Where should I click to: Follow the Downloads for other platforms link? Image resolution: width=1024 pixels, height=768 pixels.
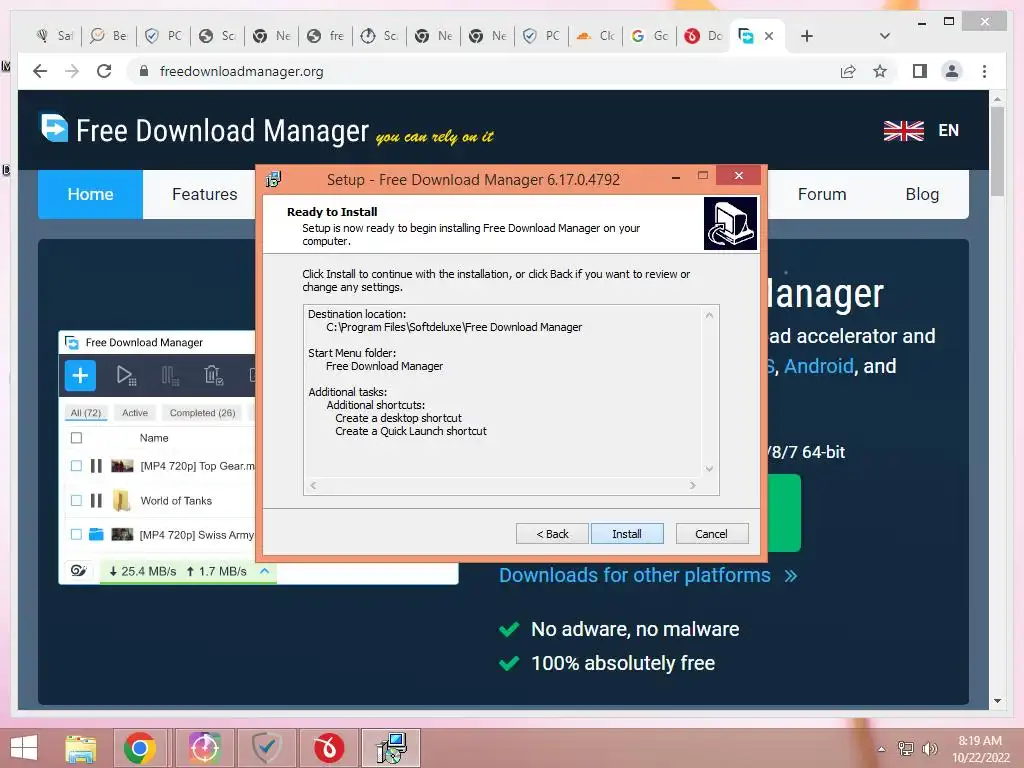tap(648, 575)
